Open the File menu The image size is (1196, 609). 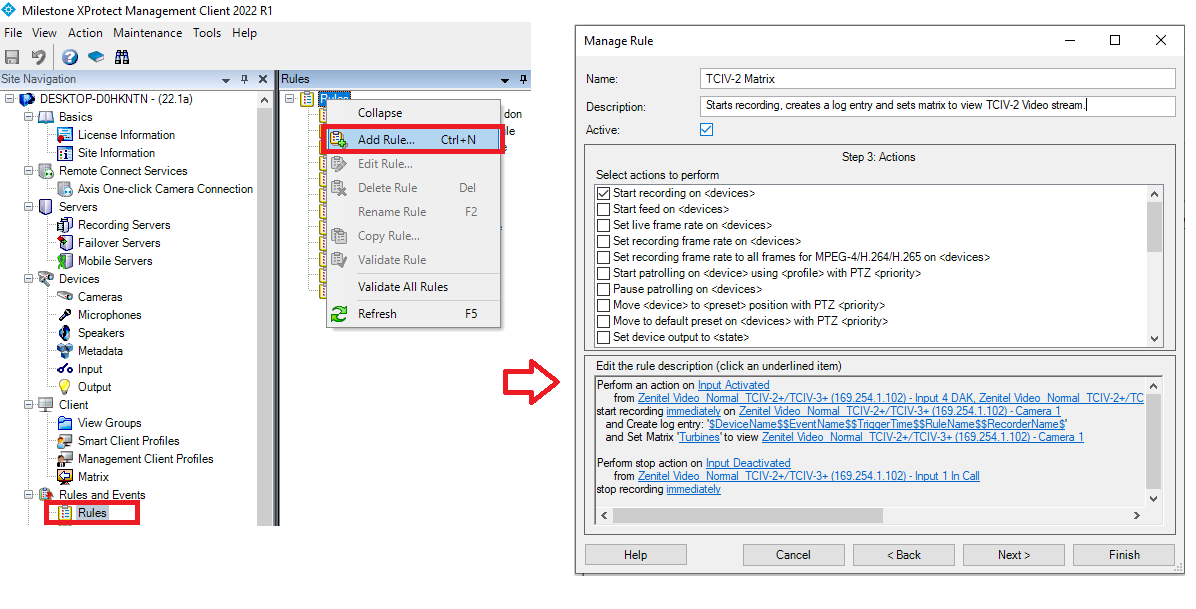(13, 33)
